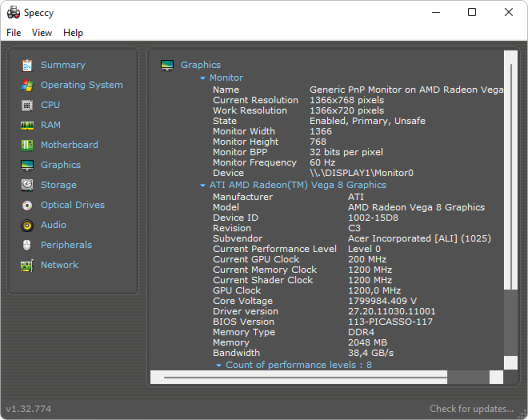This screenshot has width=528, height=420.
Task: Click the Speccy app icon in title bar
Action: tap(13, 12)
